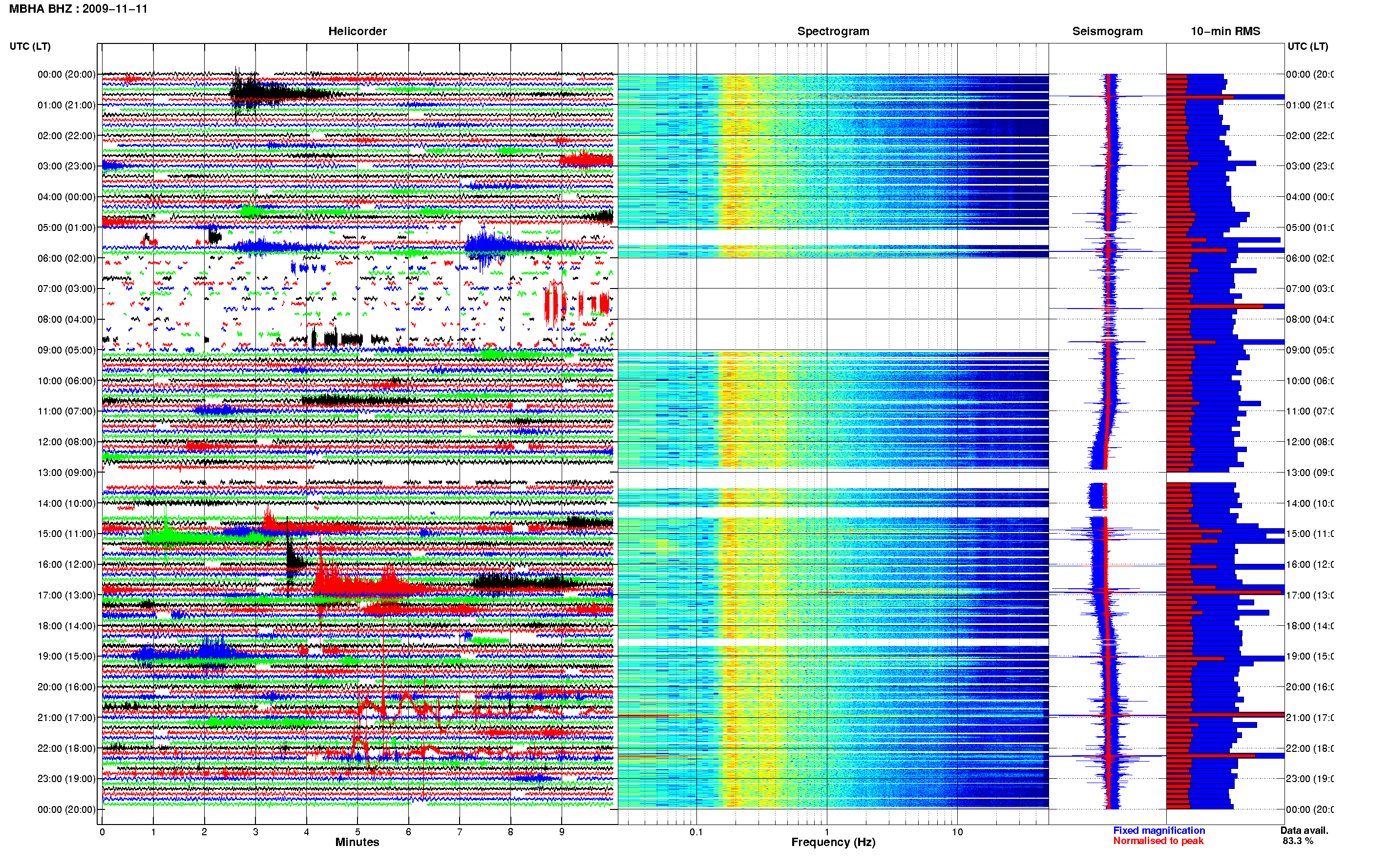Click tick label 5 on the Minutes axis
This screenshot has height=868, width=1389.
pos(358,832)
